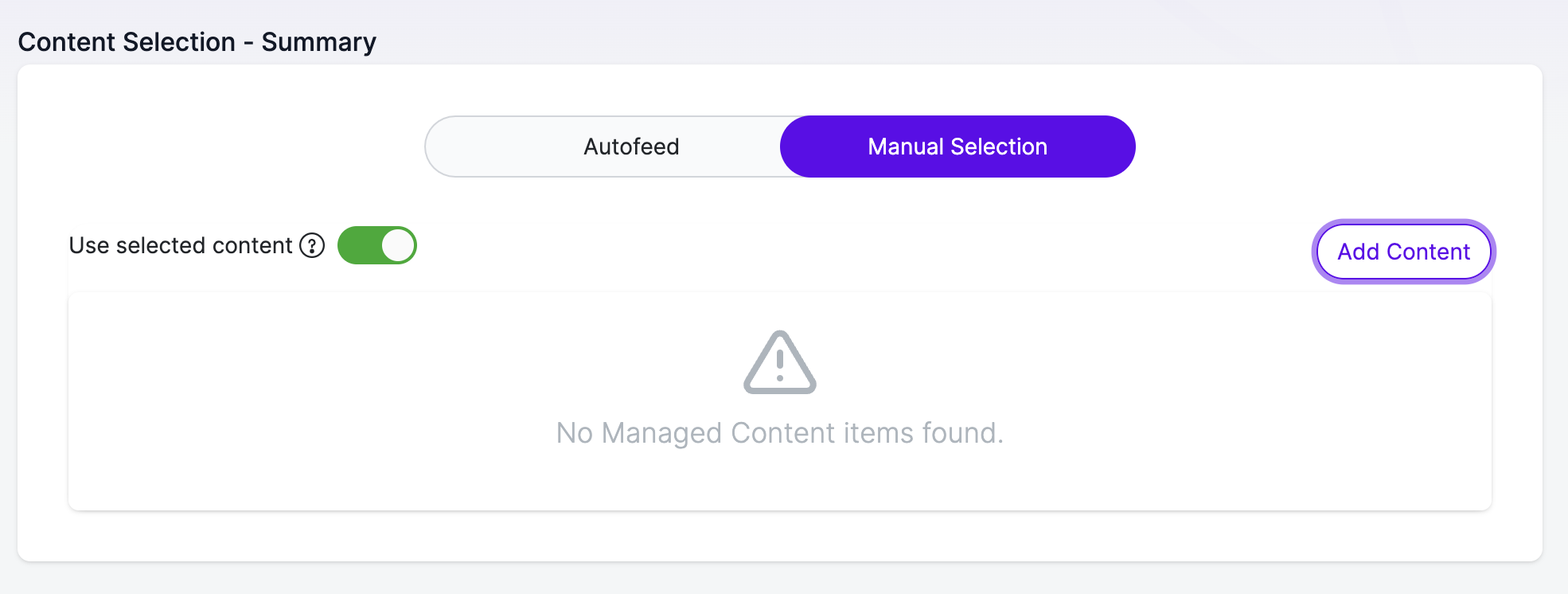Show info about Use selected content

pos(312,246)
